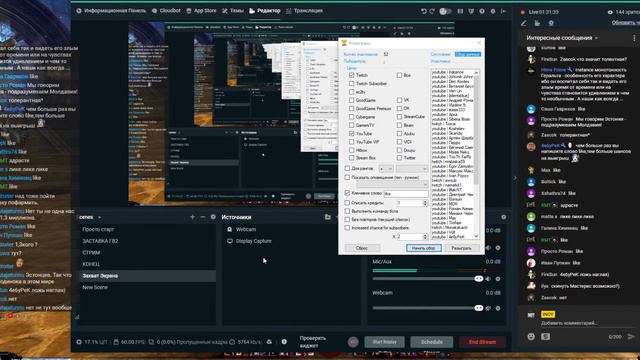
Task: Open the first Для рангов dropdown
Action: point(386,168)
